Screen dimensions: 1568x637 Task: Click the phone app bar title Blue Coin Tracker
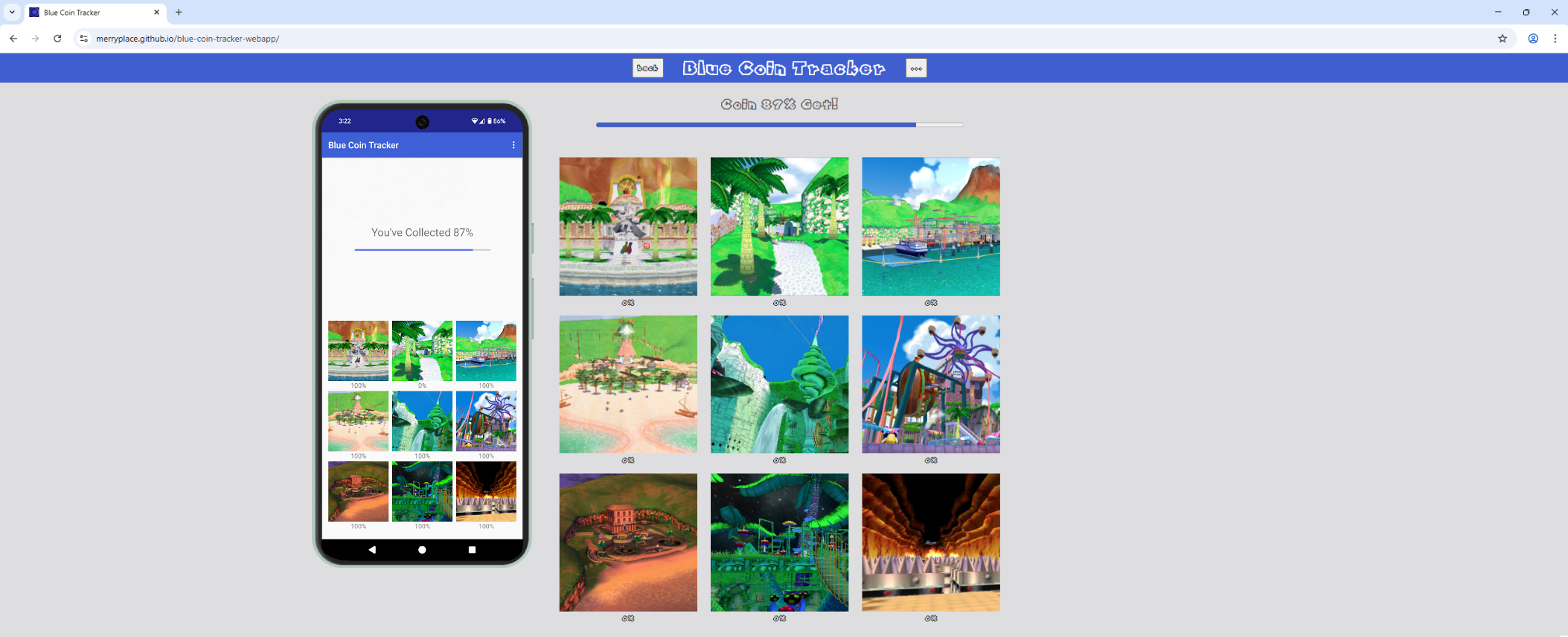coord(363,145)
